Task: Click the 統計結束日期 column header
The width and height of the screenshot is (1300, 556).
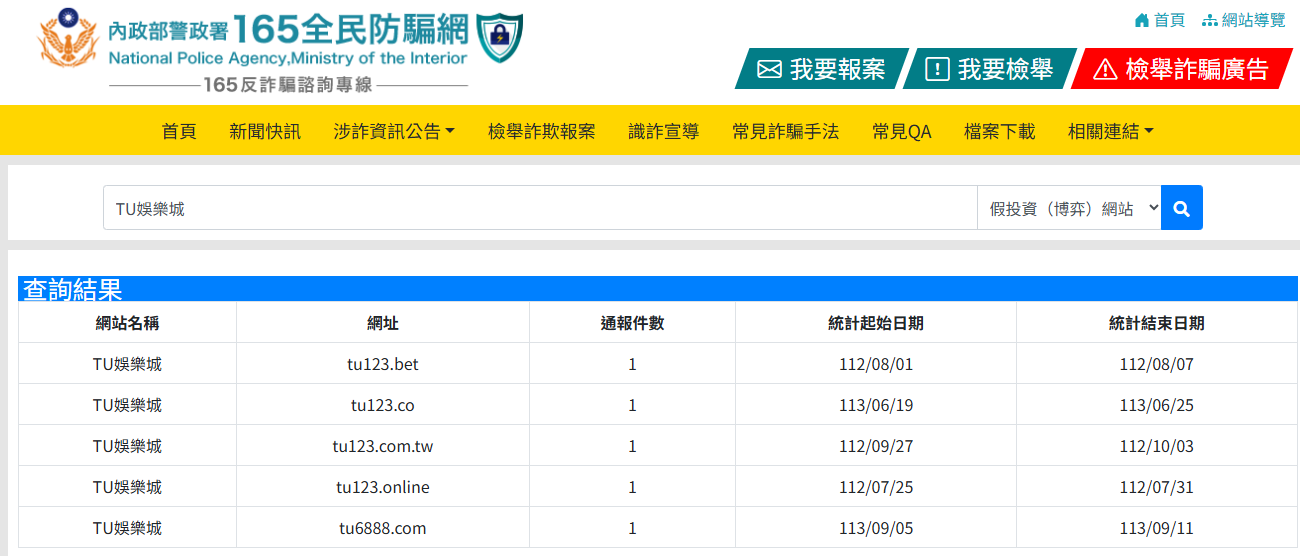Action: [1157, 323]
